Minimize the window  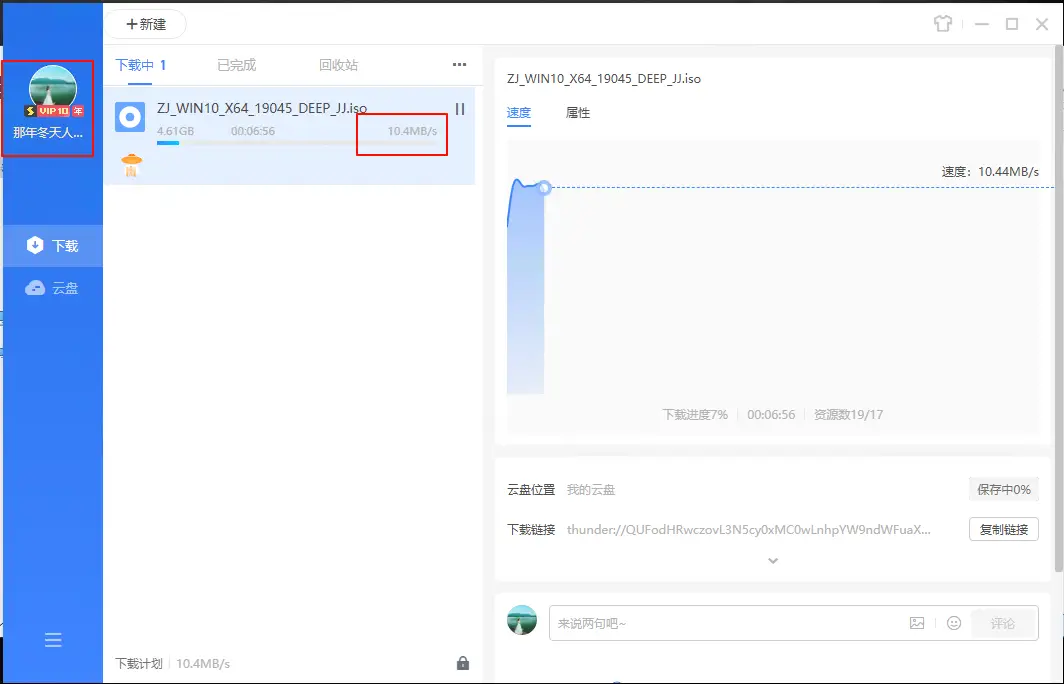click(981, 24)
